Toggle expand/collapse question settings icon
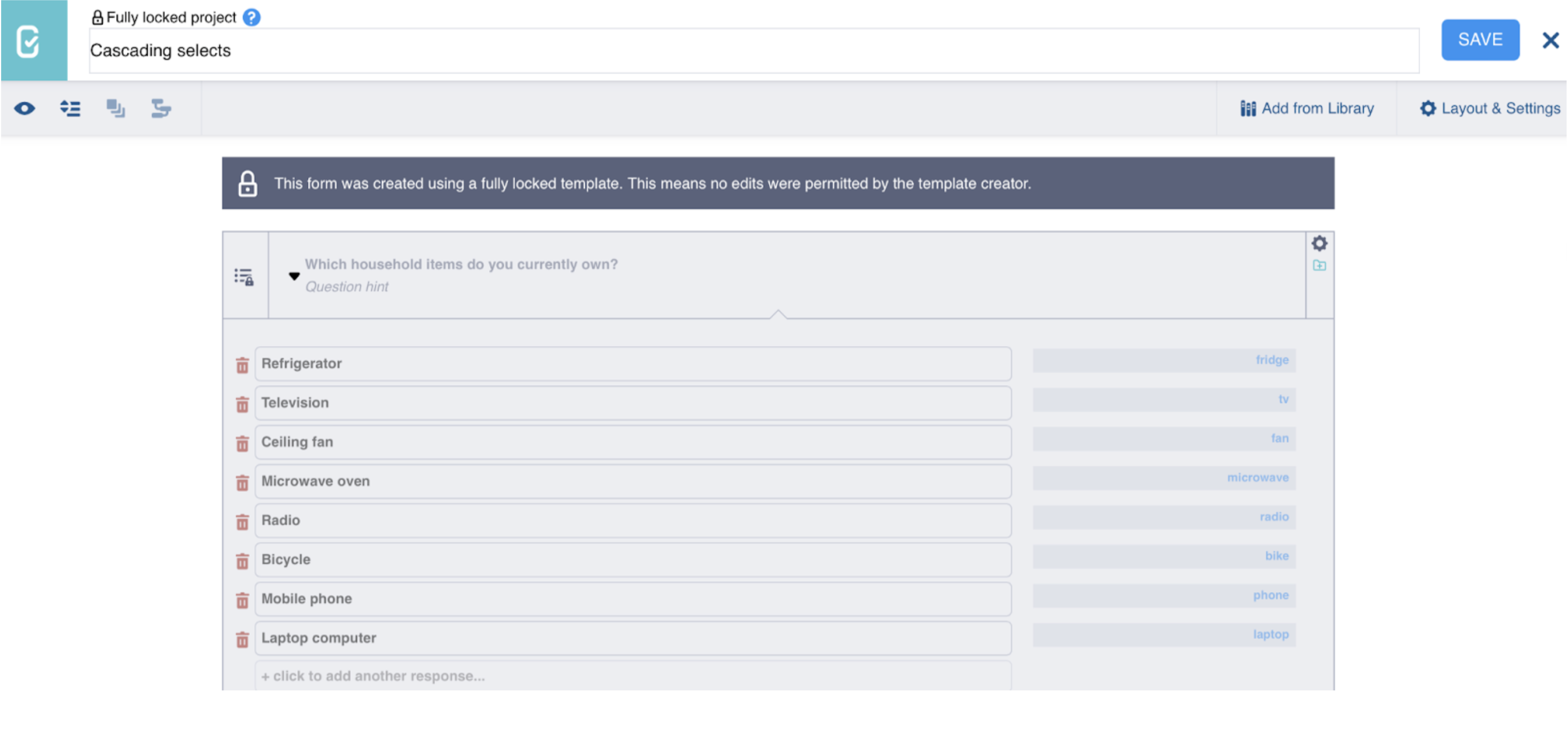 pyautogui.click(x=70, y=108)
